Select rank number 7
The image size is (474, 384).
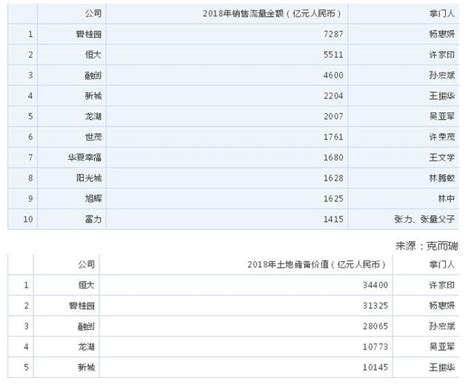tap(30, 157)
